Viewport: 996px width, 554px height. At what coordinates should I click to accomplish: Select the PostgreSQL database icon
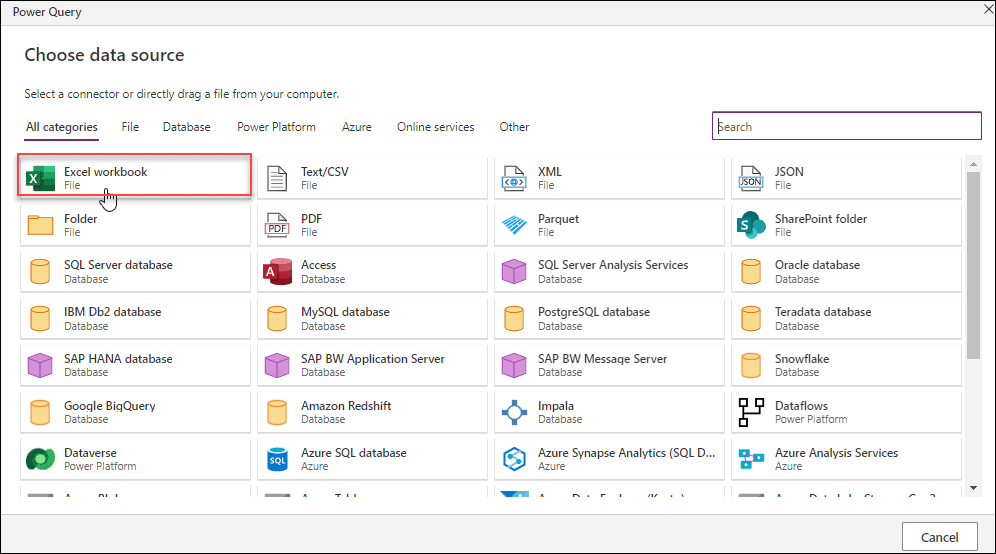pyautogui.click(x=514, y=318)
